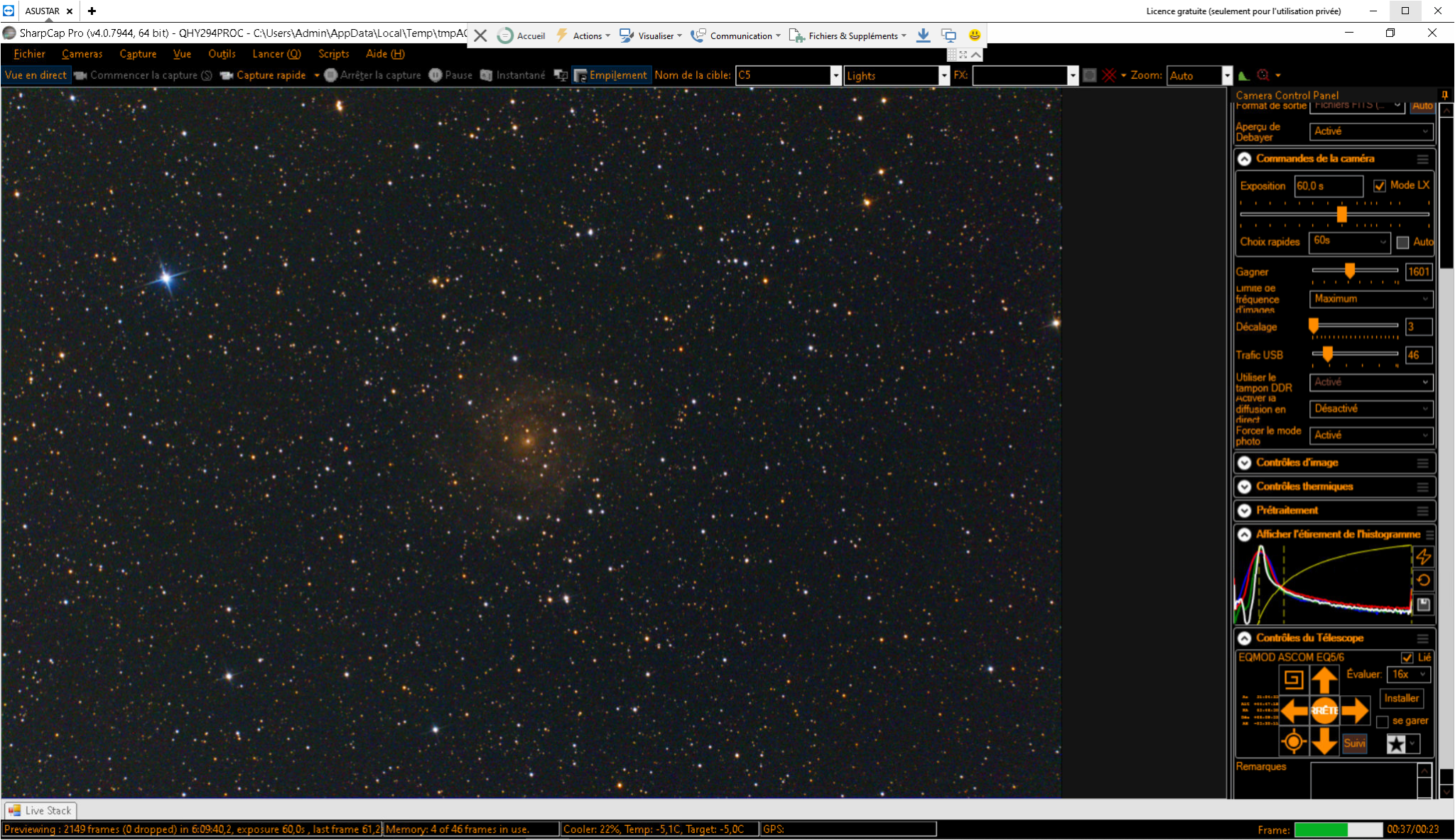1455x840 pixels.
Task: Click the Trafic USB slider handle
Action: pyautogui.click(x=1327, y=354)
